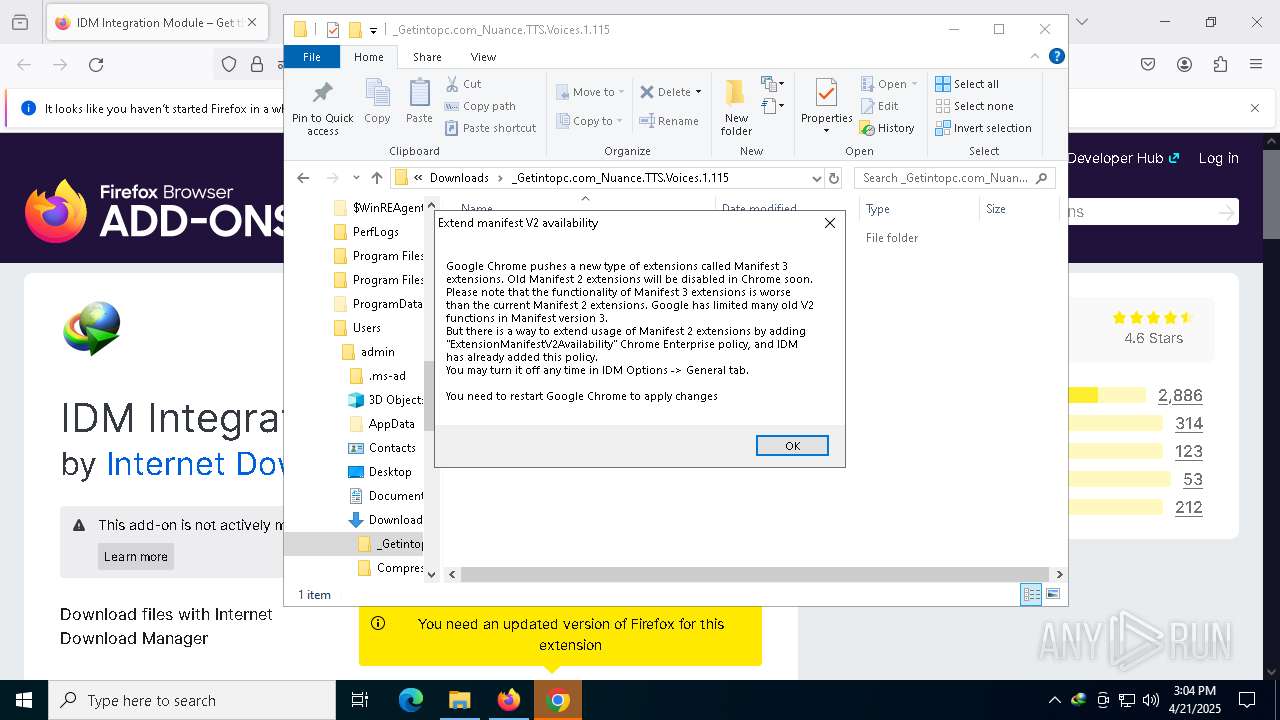The height and width of the screenshot is (720, 1280).
Task: Click Learn more on the Firefox add-on page
Action: pyautogui.click(x=136, y=557)
